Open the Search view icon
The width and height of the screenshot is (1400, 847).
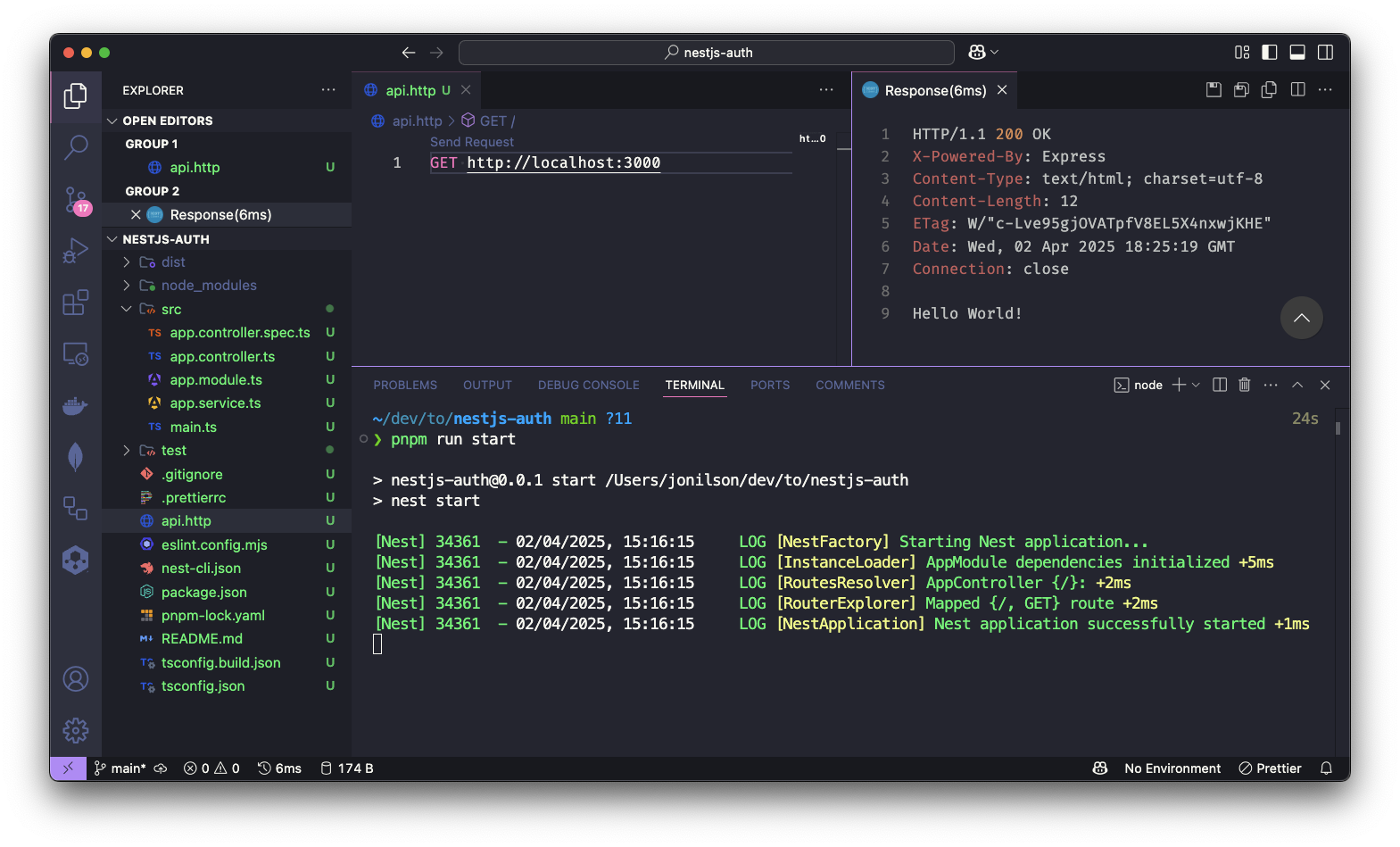click(x=76, y=147)
